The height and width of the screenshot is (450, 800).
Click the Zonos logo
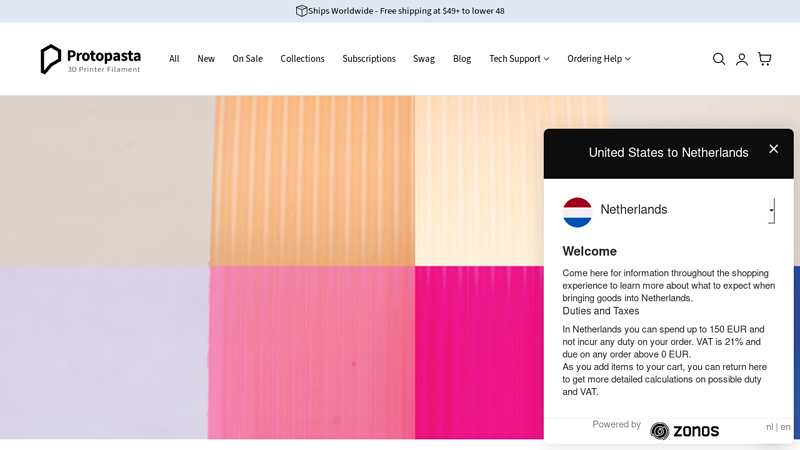(685, 431)
